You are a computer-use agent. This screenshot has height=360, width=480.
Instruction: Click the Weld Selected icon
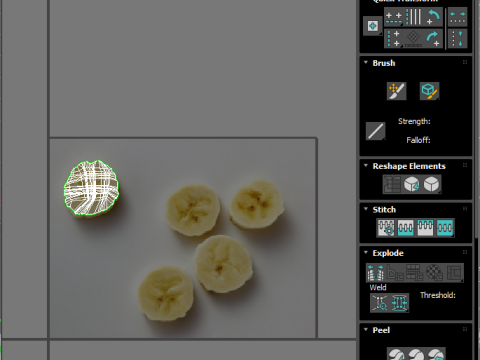[399, 303]
